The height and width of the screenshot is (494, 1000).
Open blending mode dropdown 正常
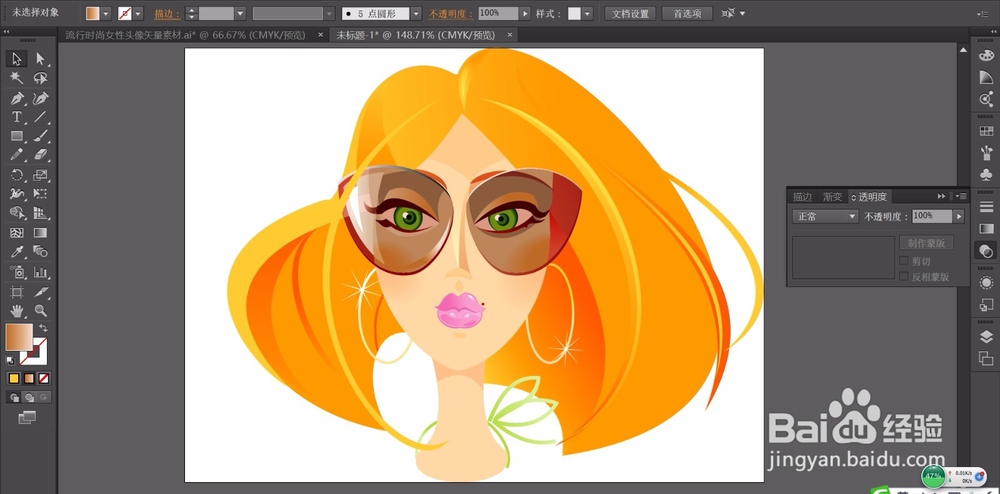pos(825,217)
